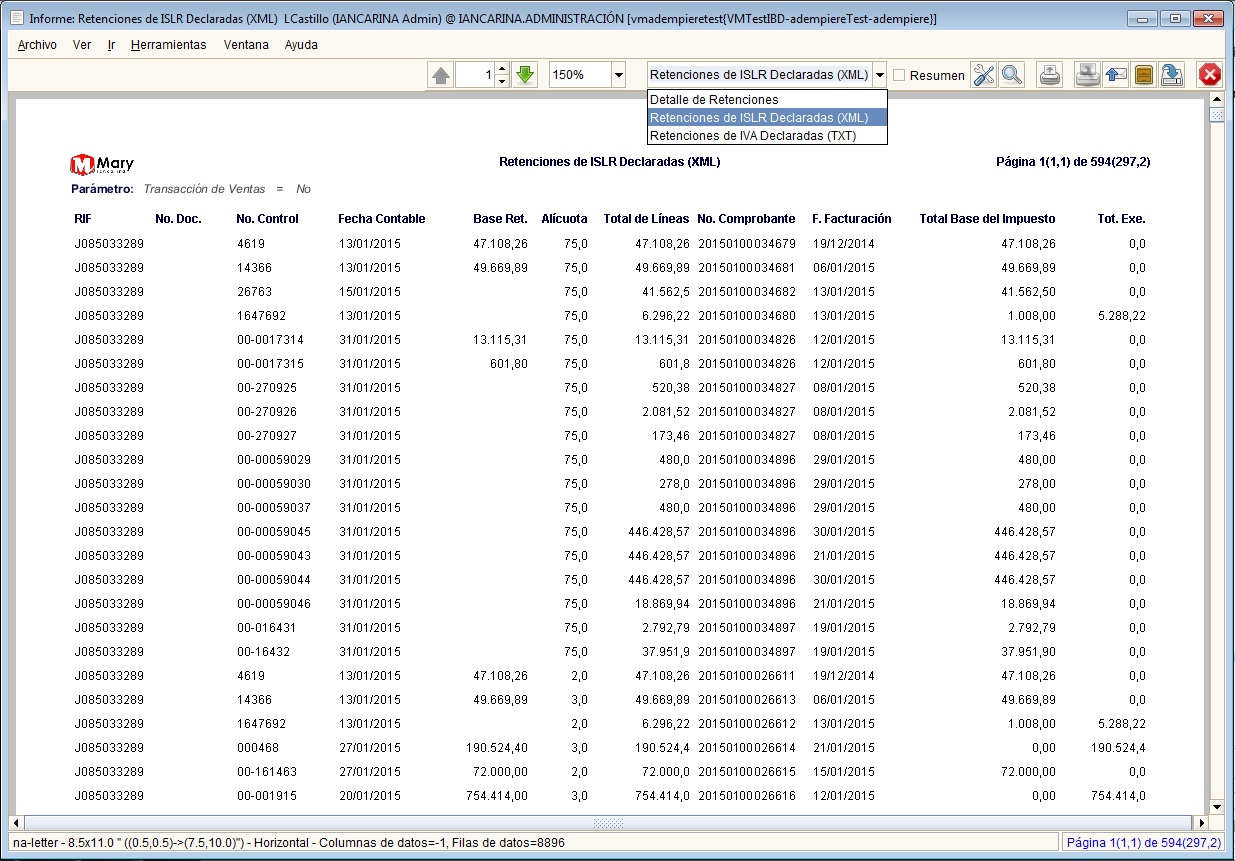Image resolution: width=1235 pixels, height=861 pixels.
Task: Decrease page number with spinner down
Action: (x=502, y=81)
